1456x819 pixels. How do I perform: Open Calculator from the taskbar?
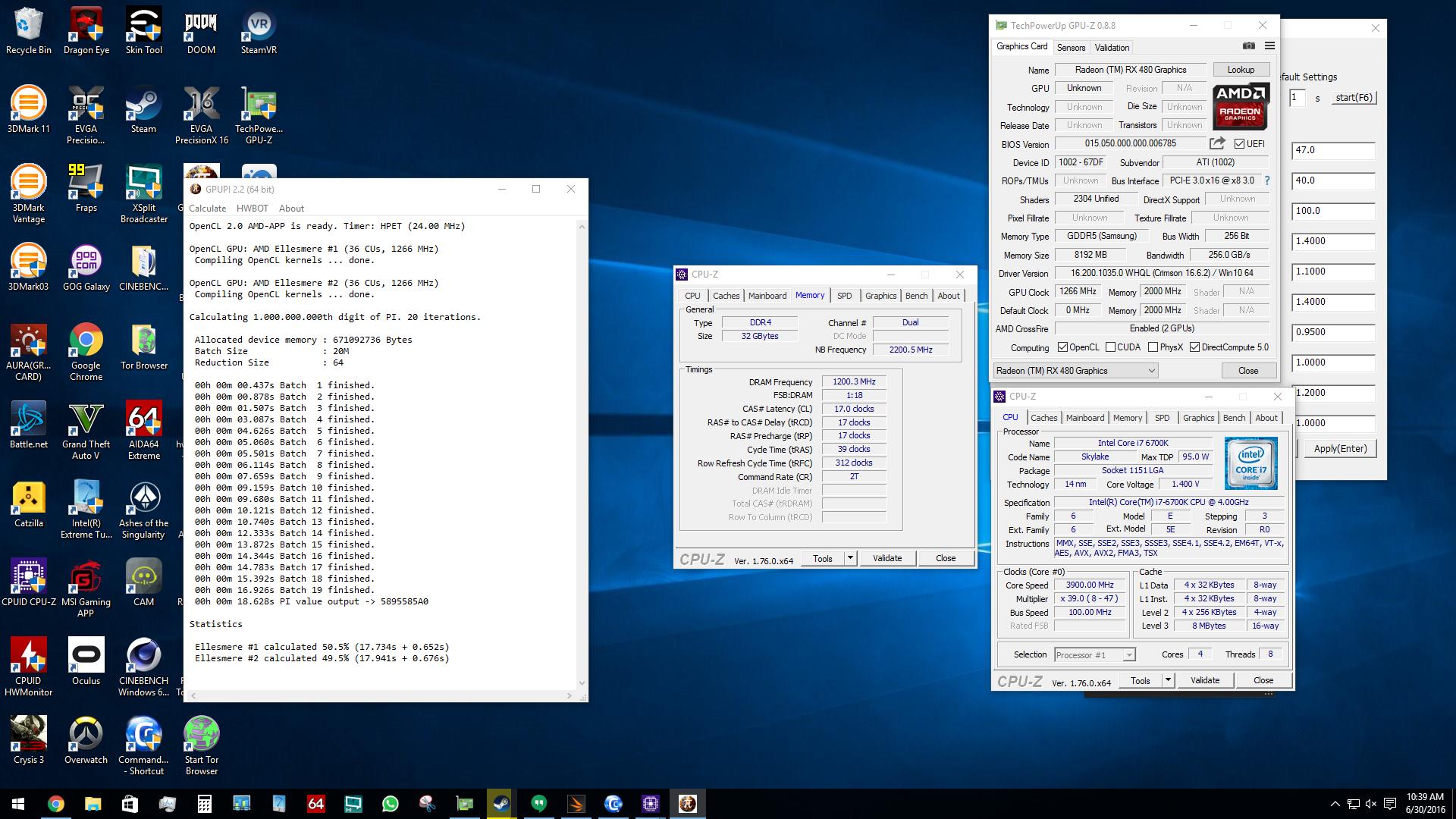[205, 804]
